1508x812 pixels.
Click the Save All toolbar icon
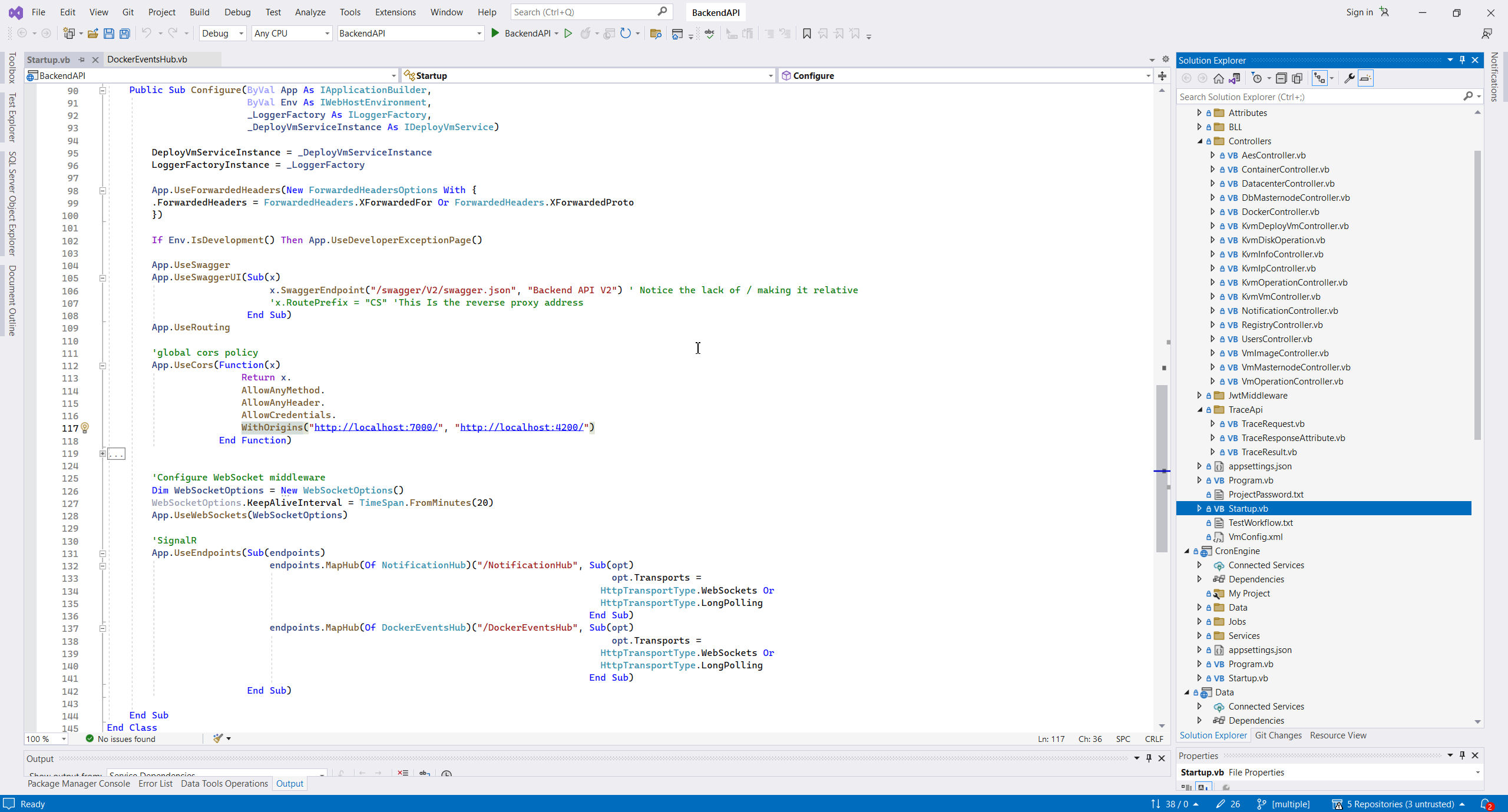(124, 34)
